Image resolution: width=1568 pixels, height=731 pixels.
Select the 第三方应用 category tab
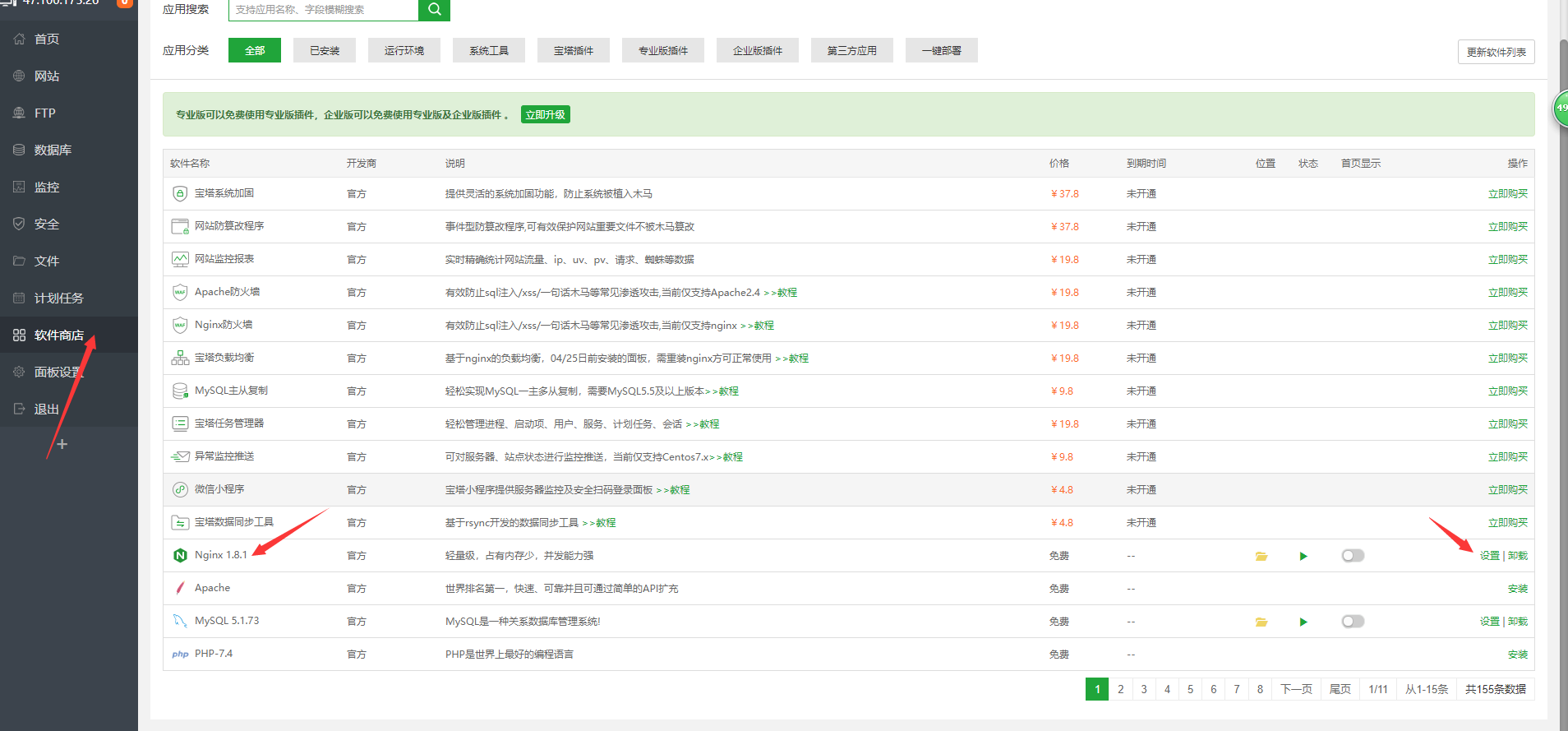coord(852,50)
